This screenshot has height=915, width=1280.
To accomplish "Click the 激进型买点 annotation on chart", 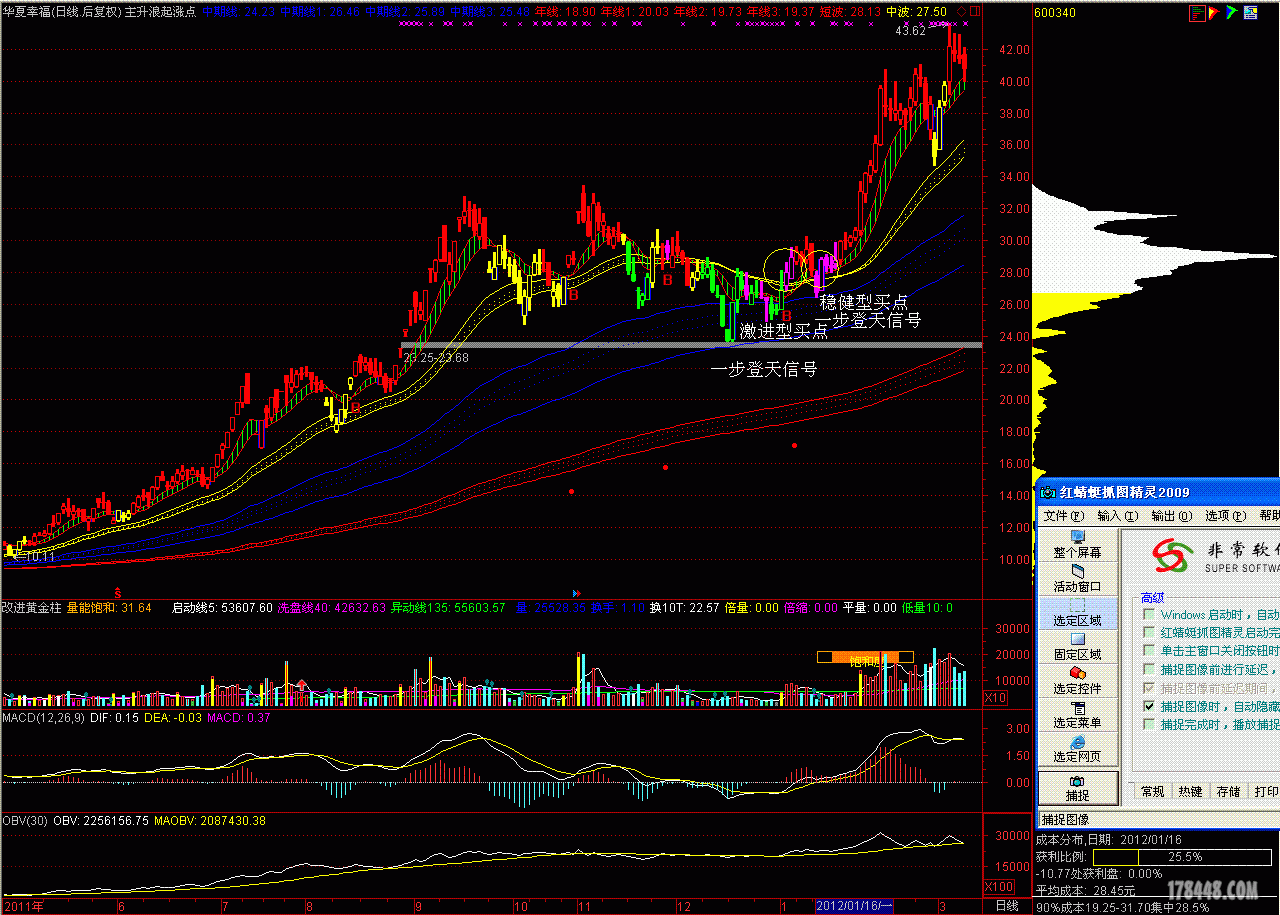I will point(784,331).
